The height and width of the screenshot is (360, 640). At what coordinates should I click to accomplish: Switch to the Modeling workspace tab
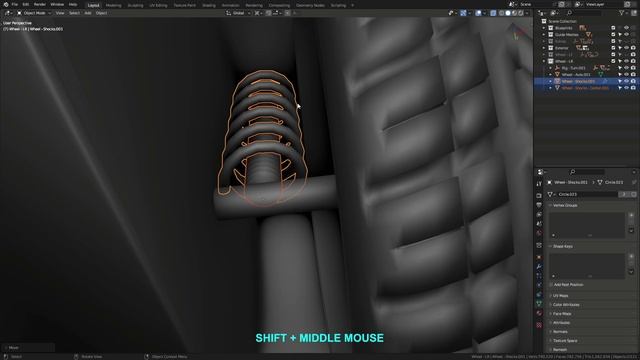click(x=113, y=5)
